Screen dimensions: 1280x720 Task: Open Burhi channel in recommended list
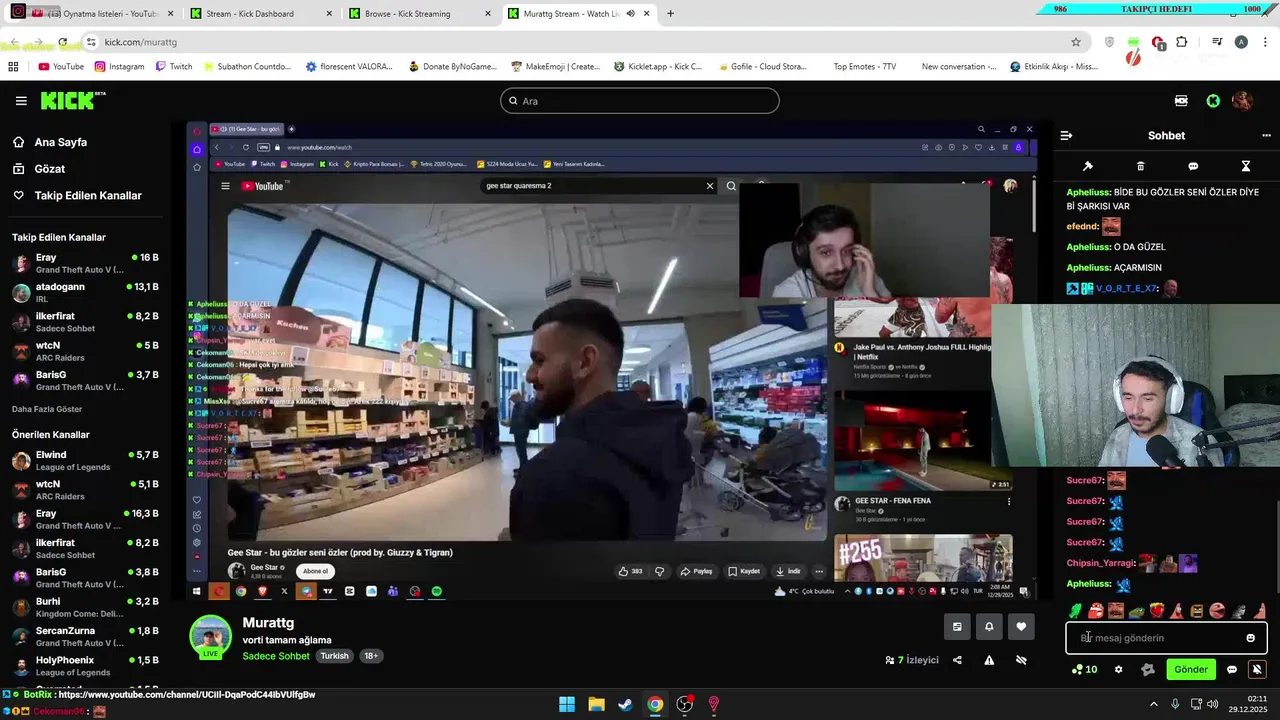tap(85, 608)
